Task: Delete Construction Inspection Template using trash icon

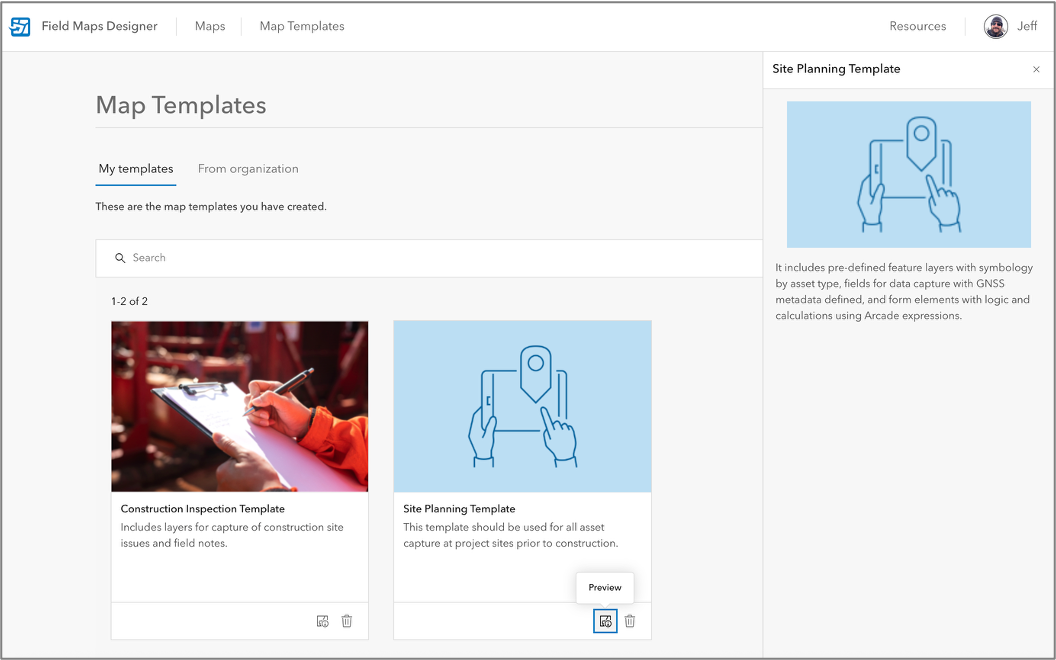Action: 347,621
